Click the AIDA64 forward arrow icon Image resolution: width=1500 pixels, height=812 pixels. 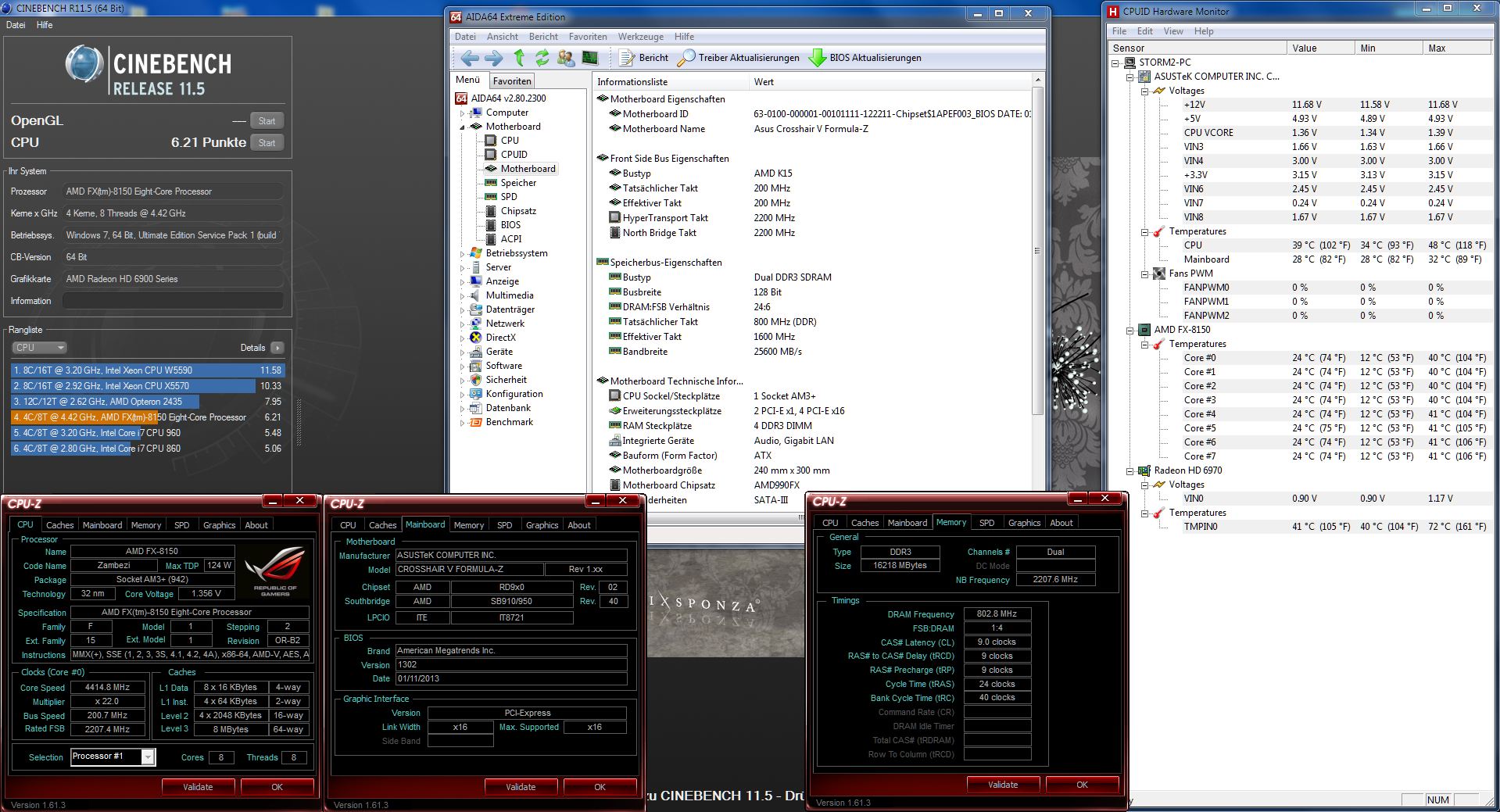tap(493, 58)
